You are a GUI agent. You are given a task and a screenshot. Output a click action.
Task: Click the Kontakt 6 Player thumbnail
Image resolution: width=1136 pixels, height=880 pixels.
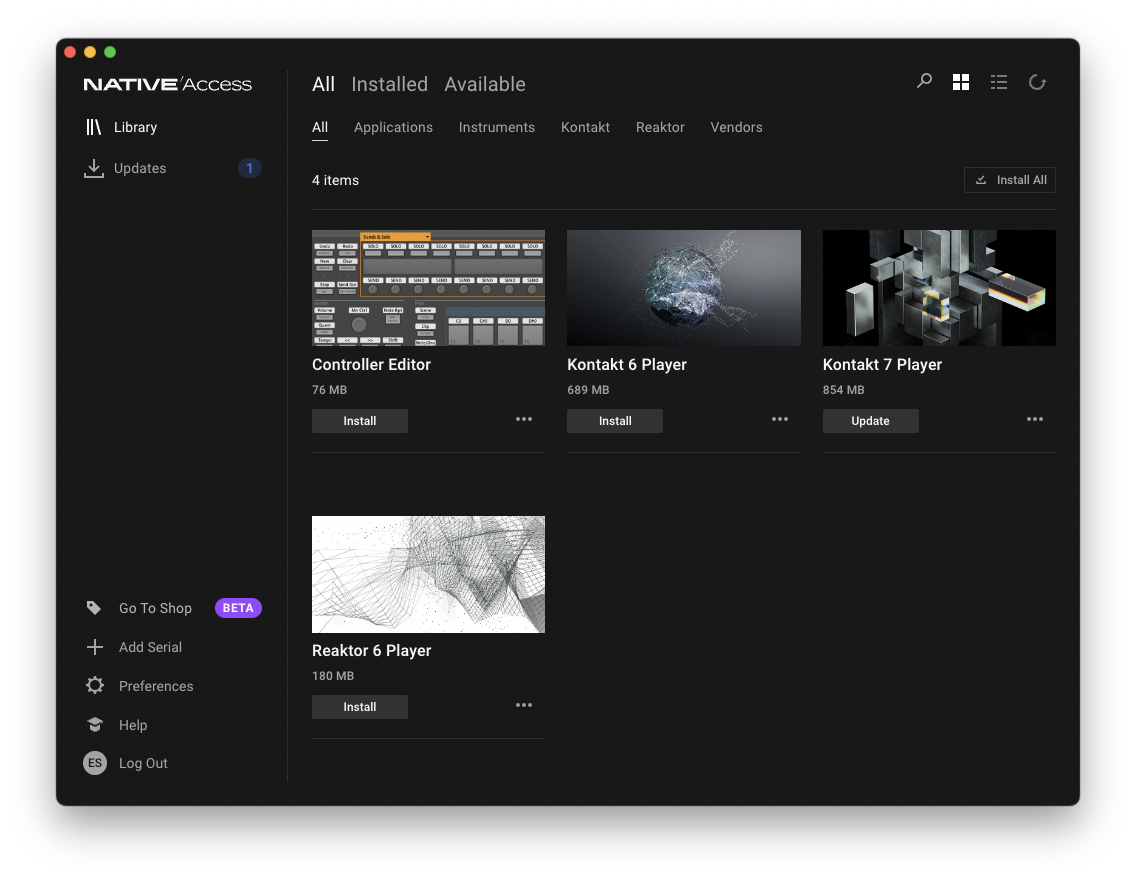coord(683,288)
